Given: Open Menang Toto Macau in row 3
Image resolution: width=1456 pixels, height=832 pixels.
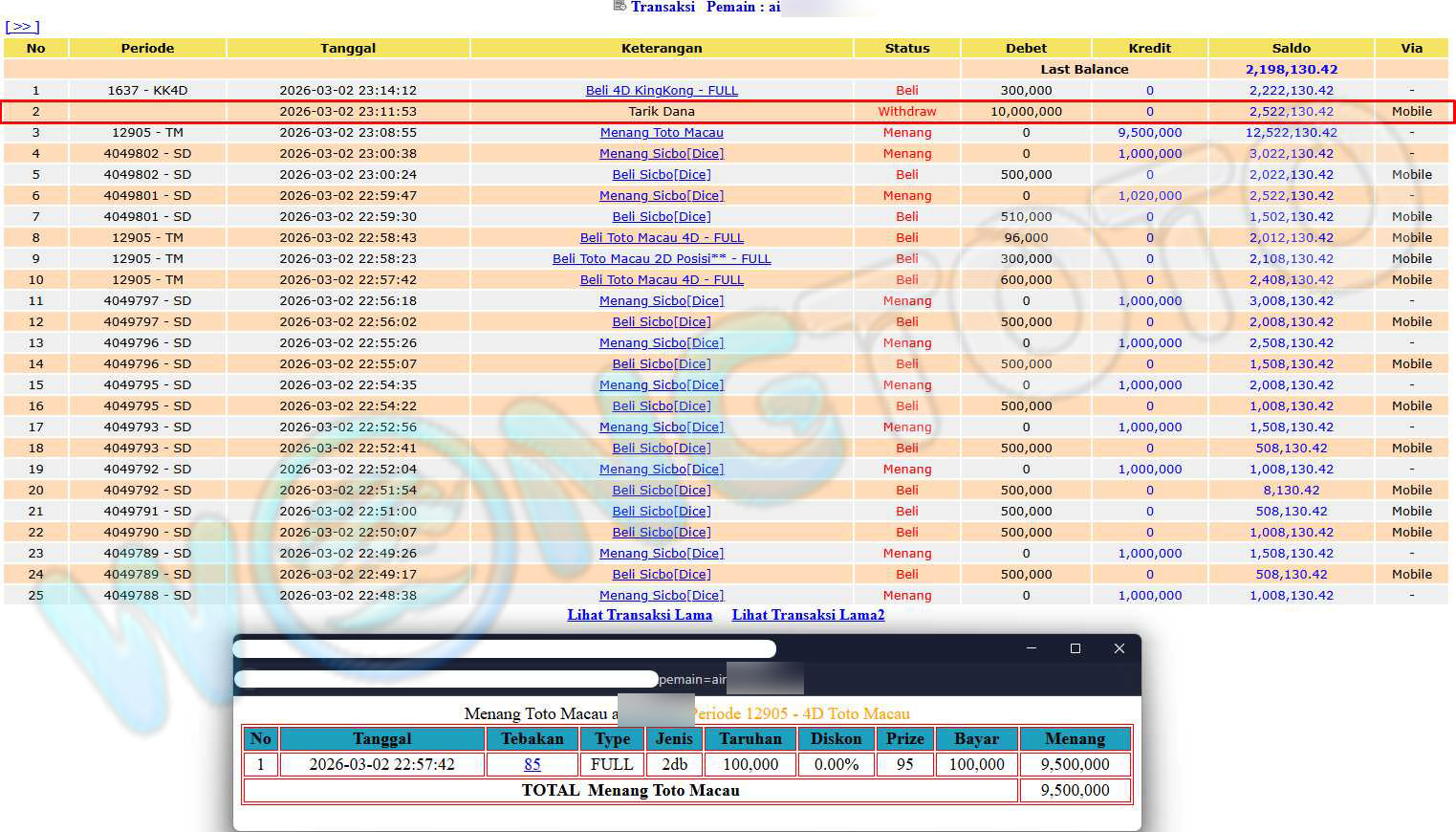Looking at the screenshot, I should click(x=662, y=133).
